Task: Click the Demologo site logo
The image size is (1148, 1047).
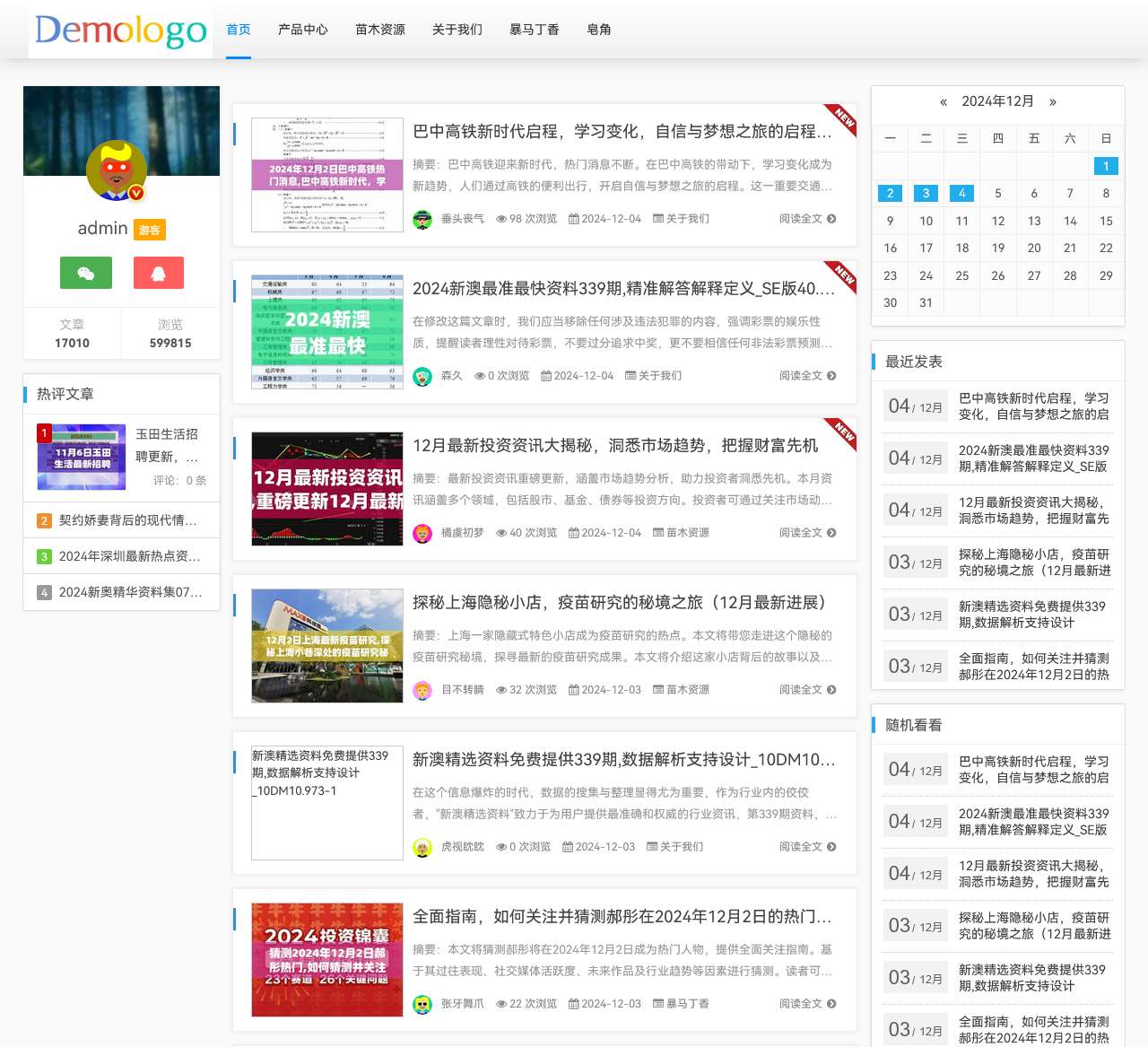Action: point(121,31)
